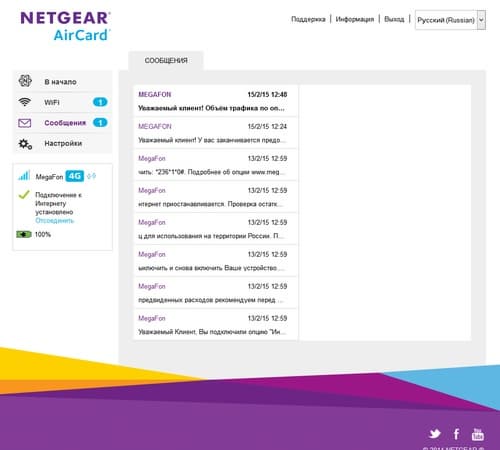Click the Информация link
Screen dimensions: 500x450
355,19
